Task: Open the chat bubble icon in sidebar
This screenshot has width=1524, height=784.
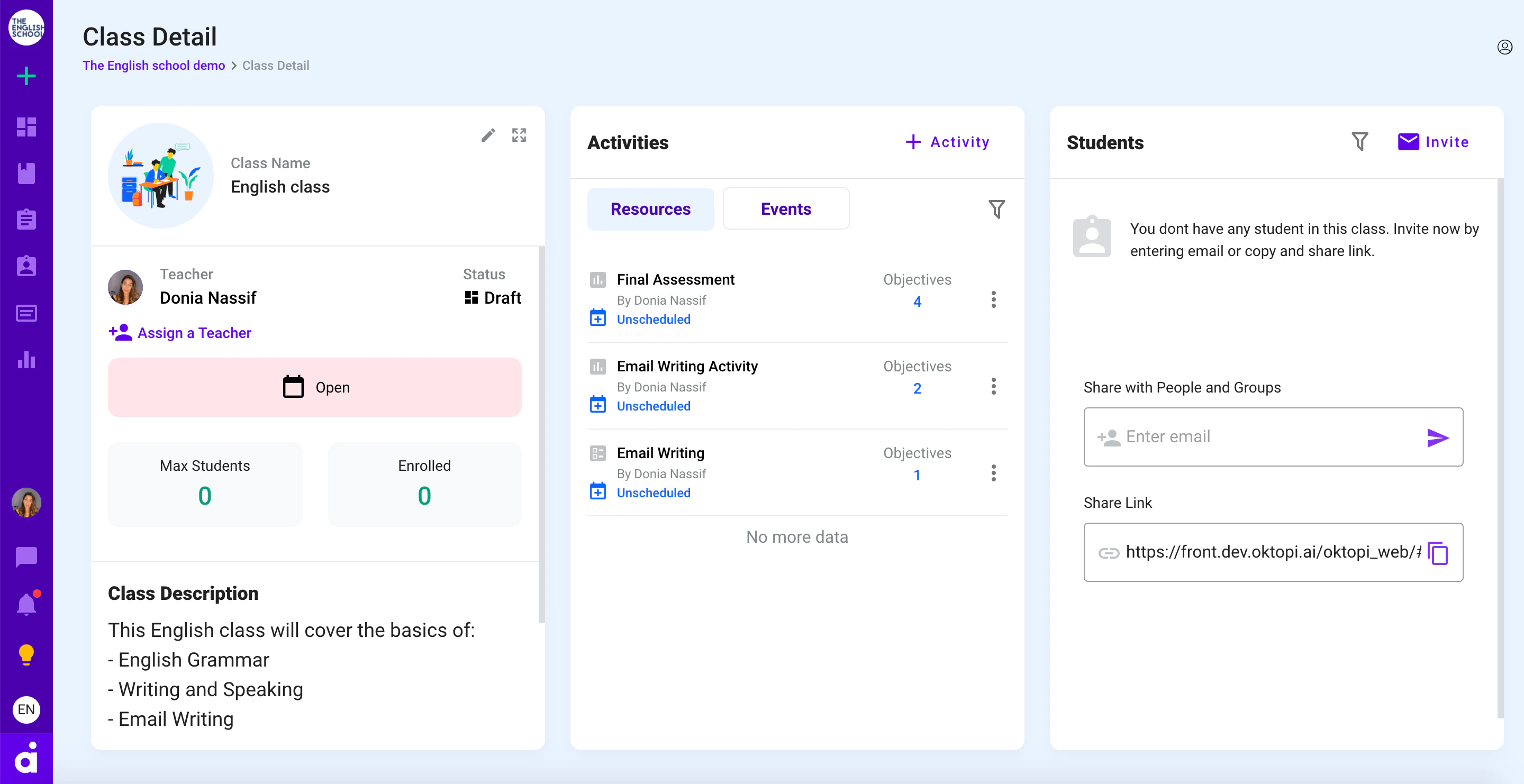Action: [26, 557]
